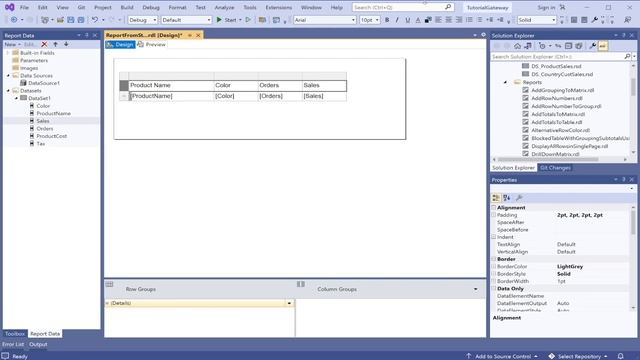Open the File menu
640x360 pixels.
tap(24, 7)
